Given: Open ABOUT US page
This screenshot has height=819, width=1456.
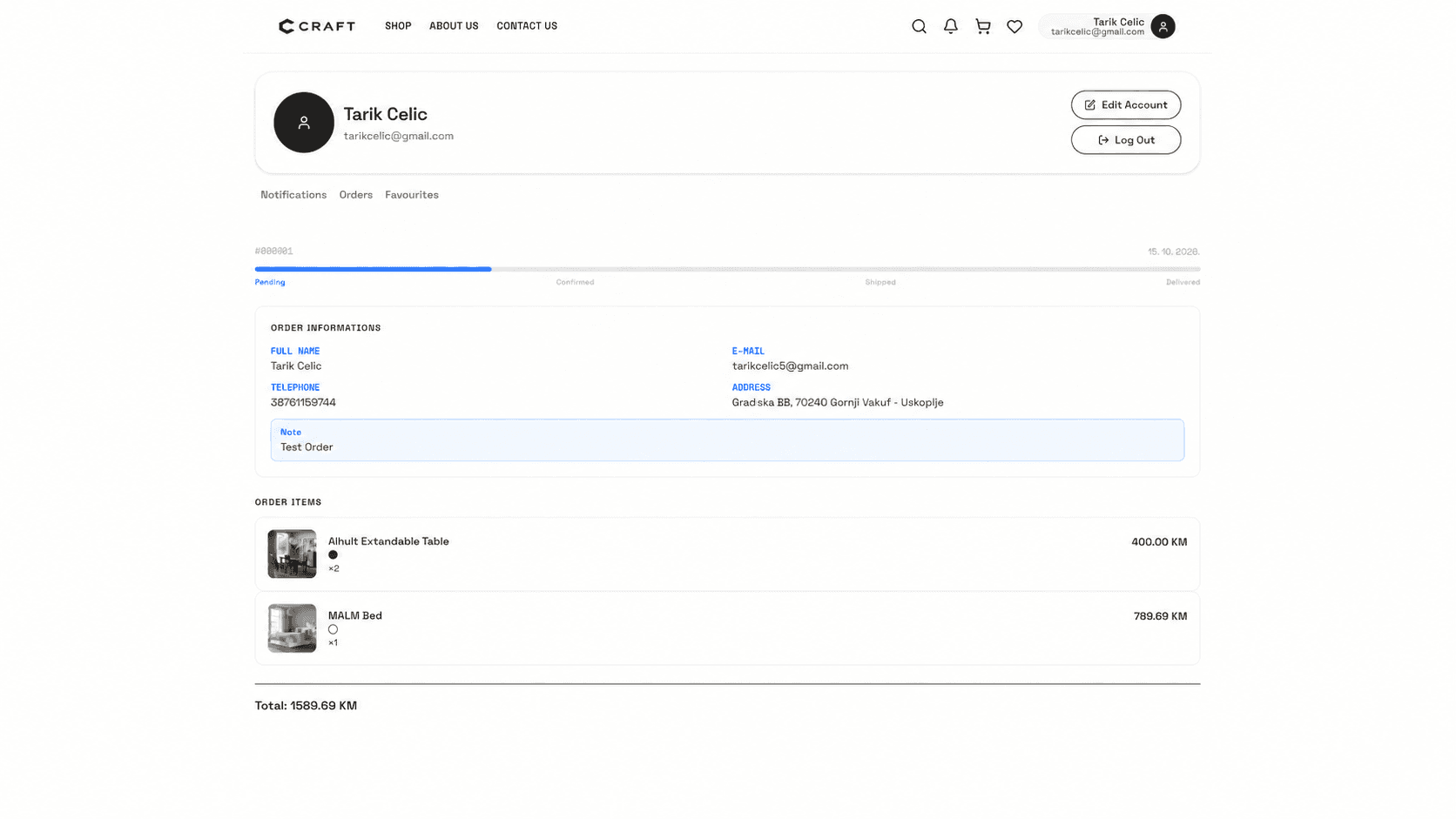Looking at the screenshot, I should click(x=454, y=26).
